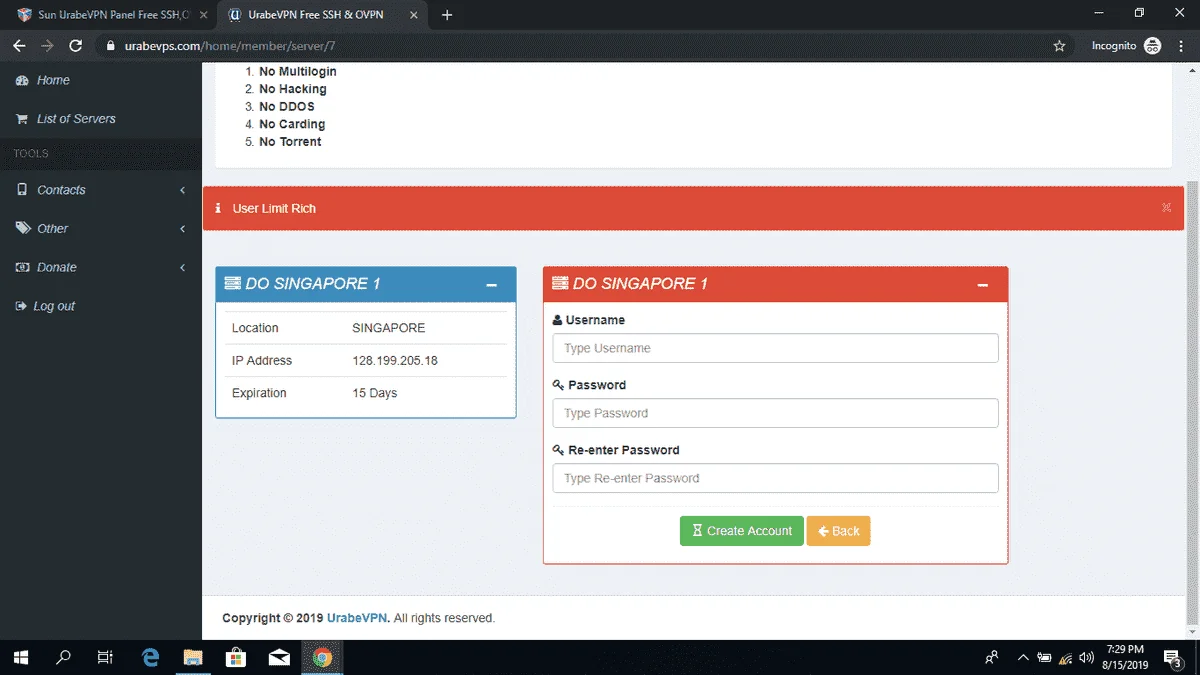The image size is (1200, 675).
Task: Go back in browser history
Action: (x=19, y=46)
